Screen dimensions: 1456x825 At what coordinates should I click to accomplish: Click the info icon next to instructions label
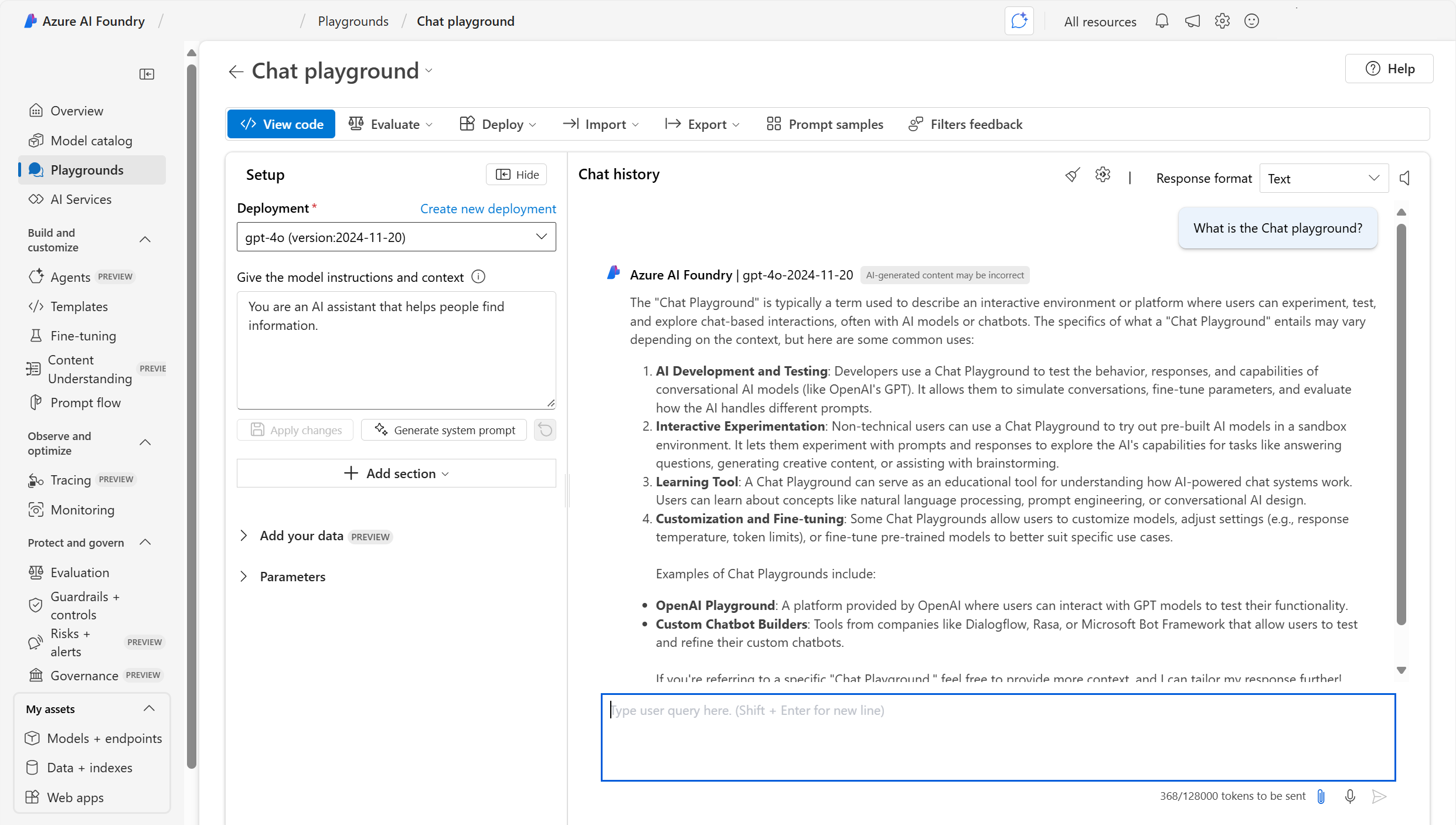[478, 277]
